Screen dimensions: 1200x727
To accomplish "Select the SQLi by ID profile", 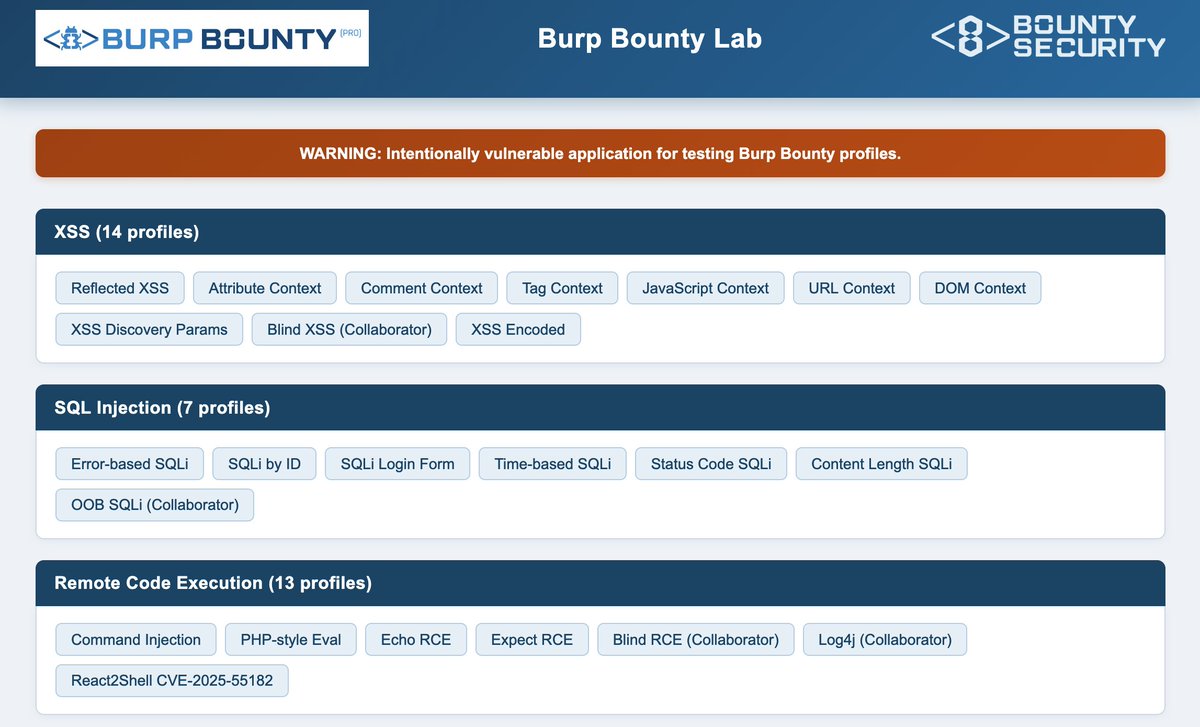I will 264,463.
